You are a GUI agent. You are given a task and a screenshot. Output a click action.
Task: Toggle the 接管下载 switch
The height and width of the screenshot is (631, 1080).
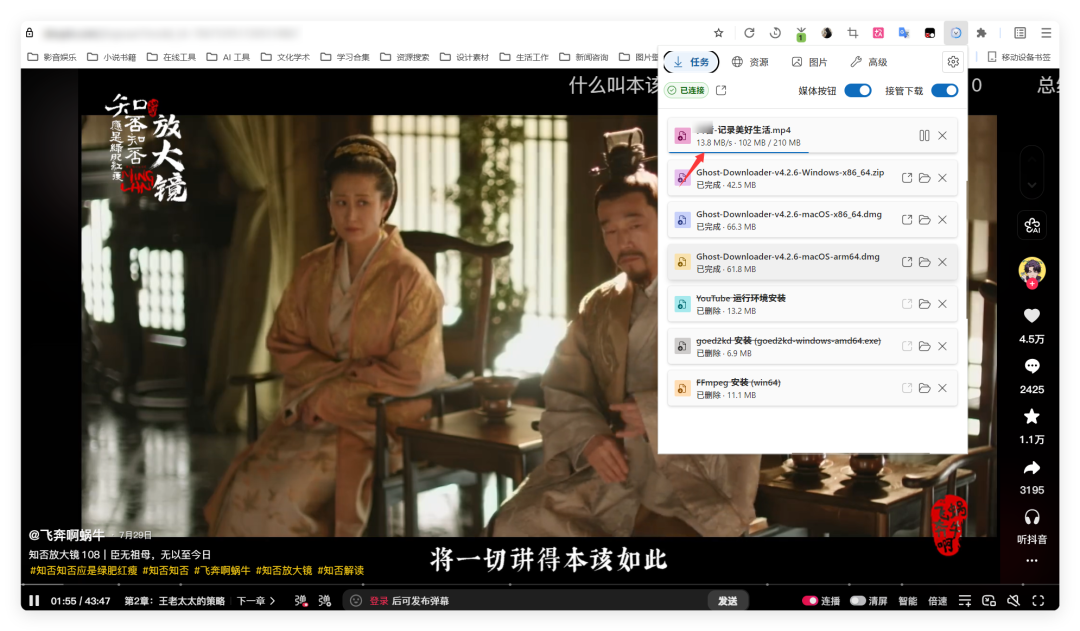[944, 90]
